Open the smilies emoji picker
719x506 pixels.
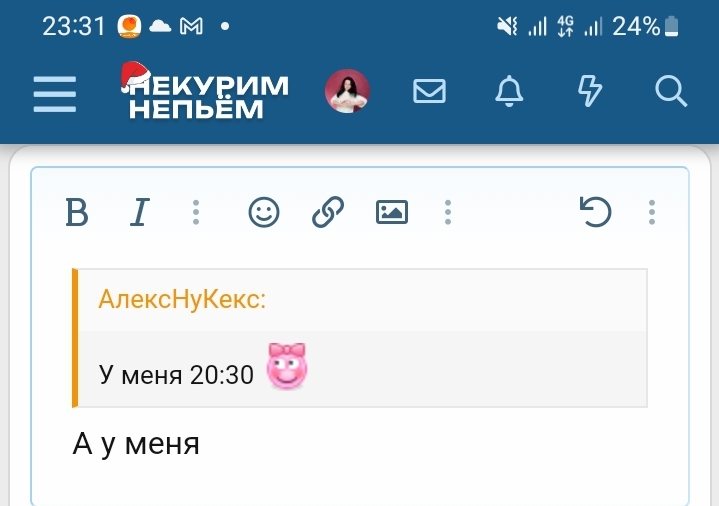[264, 212]
